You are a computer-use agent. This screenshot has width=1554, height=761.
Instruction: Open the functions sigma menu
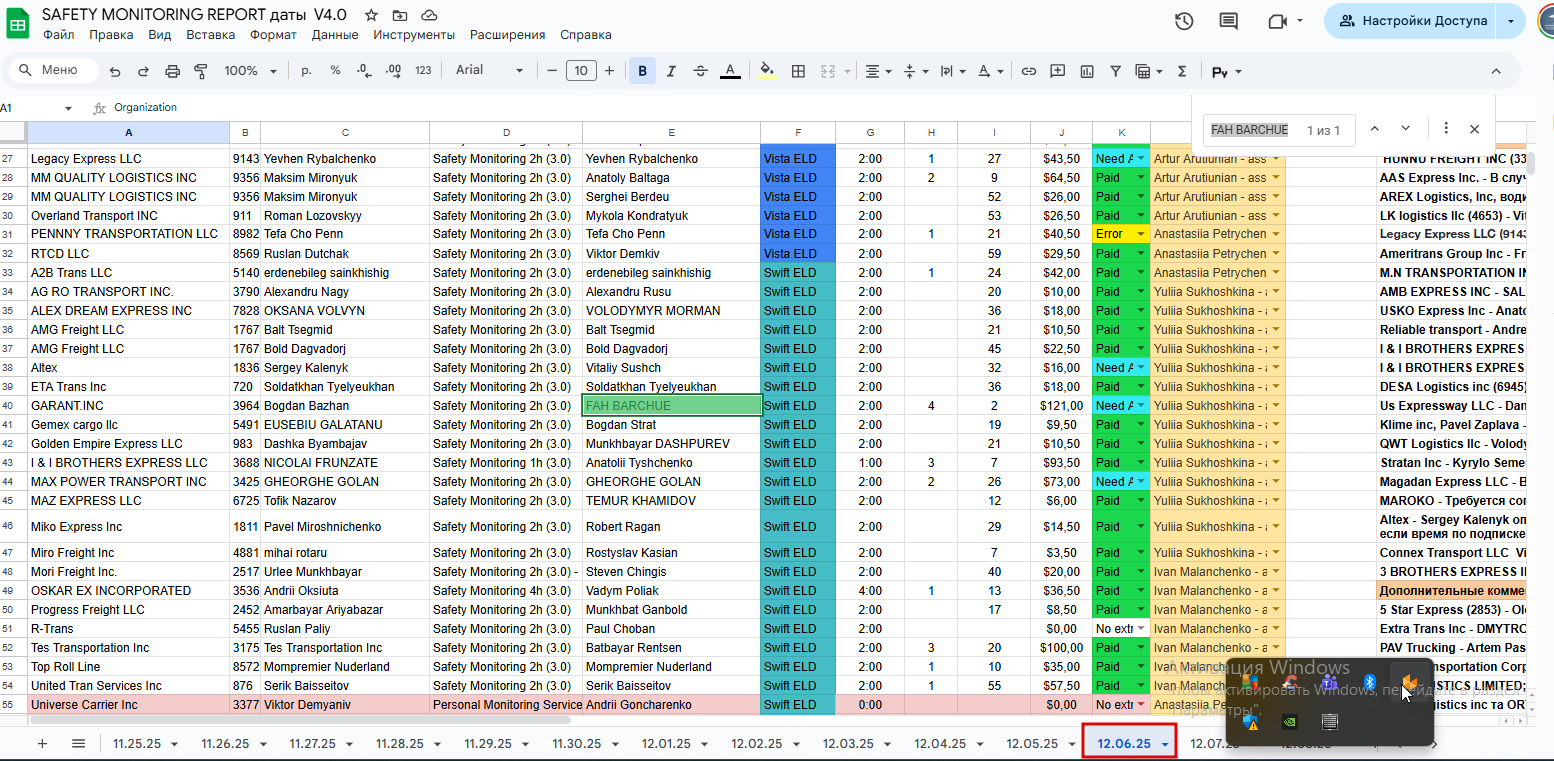point(1182,71)
